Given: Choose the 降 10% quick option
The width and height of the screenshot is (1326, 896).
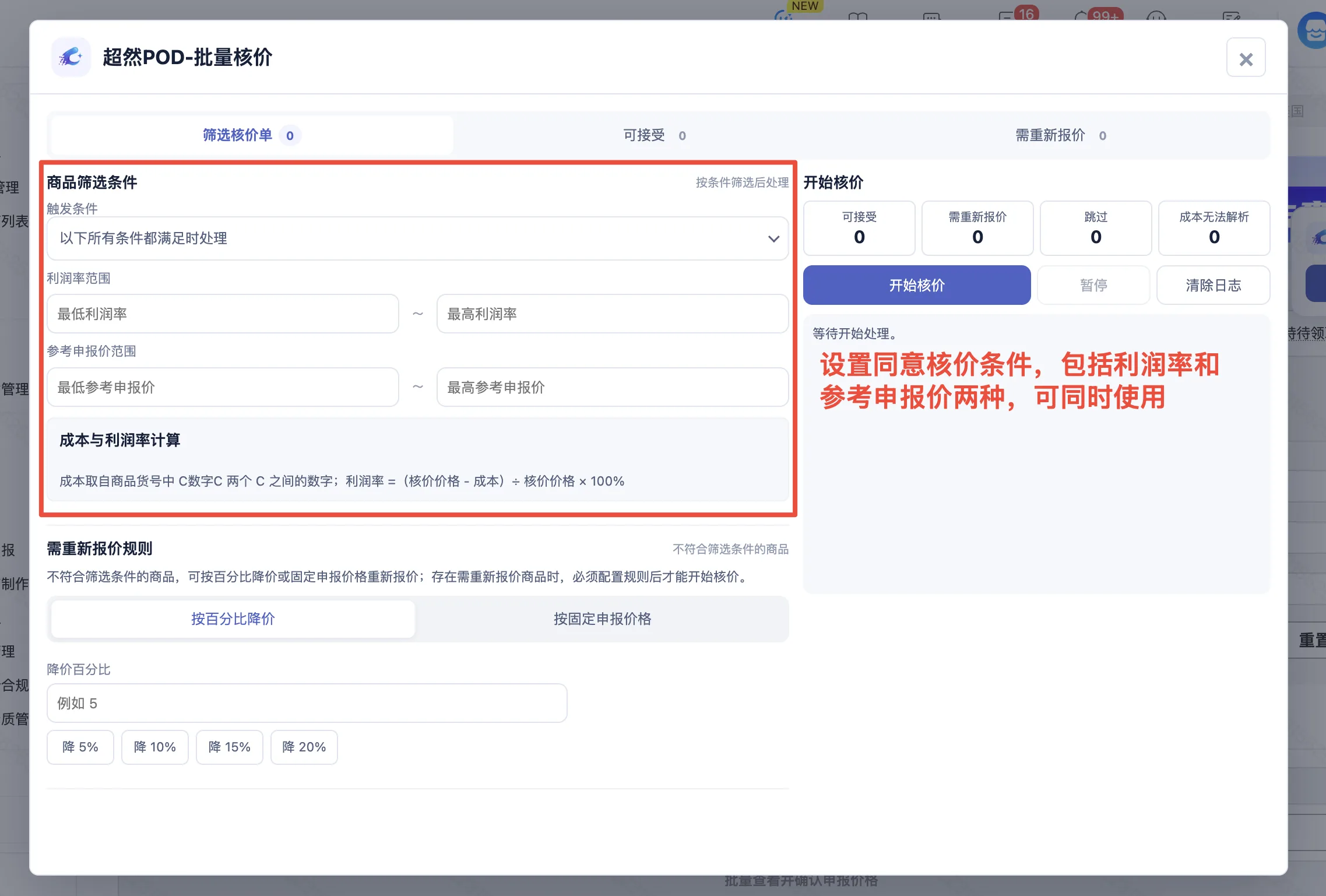Looking at the screenshot, I should pyautogui.click(x=155, y=747).
